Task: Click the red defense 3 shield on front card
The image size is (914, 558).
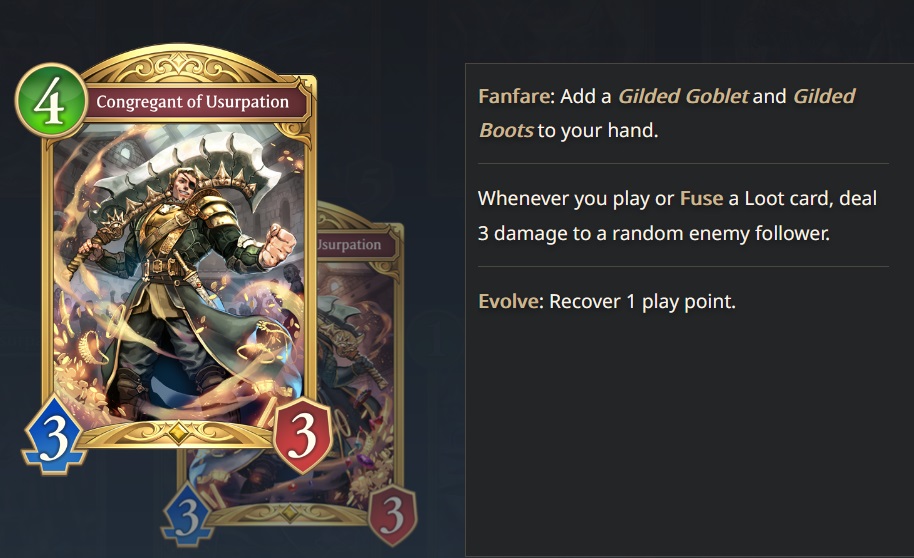Action: click(303, 436)
